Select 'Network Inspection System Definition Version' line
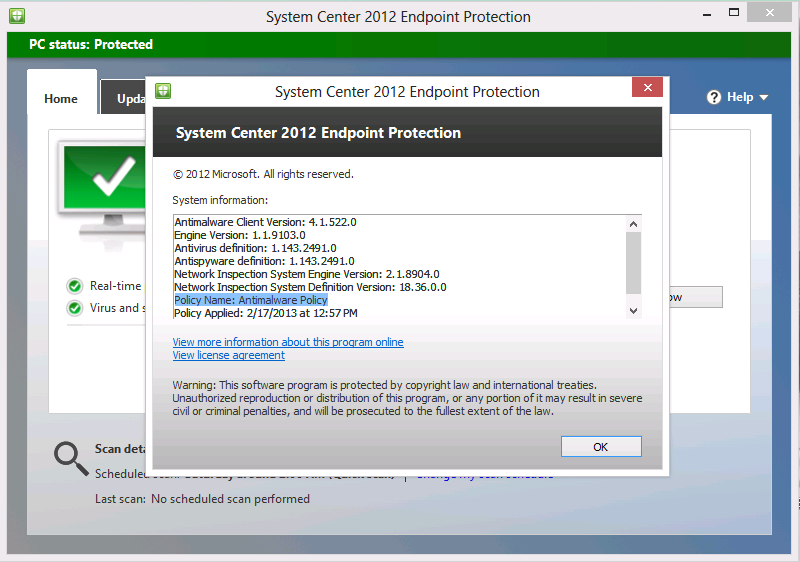The width and height of the screenshot is (800, 562). (x=310, y=287)
